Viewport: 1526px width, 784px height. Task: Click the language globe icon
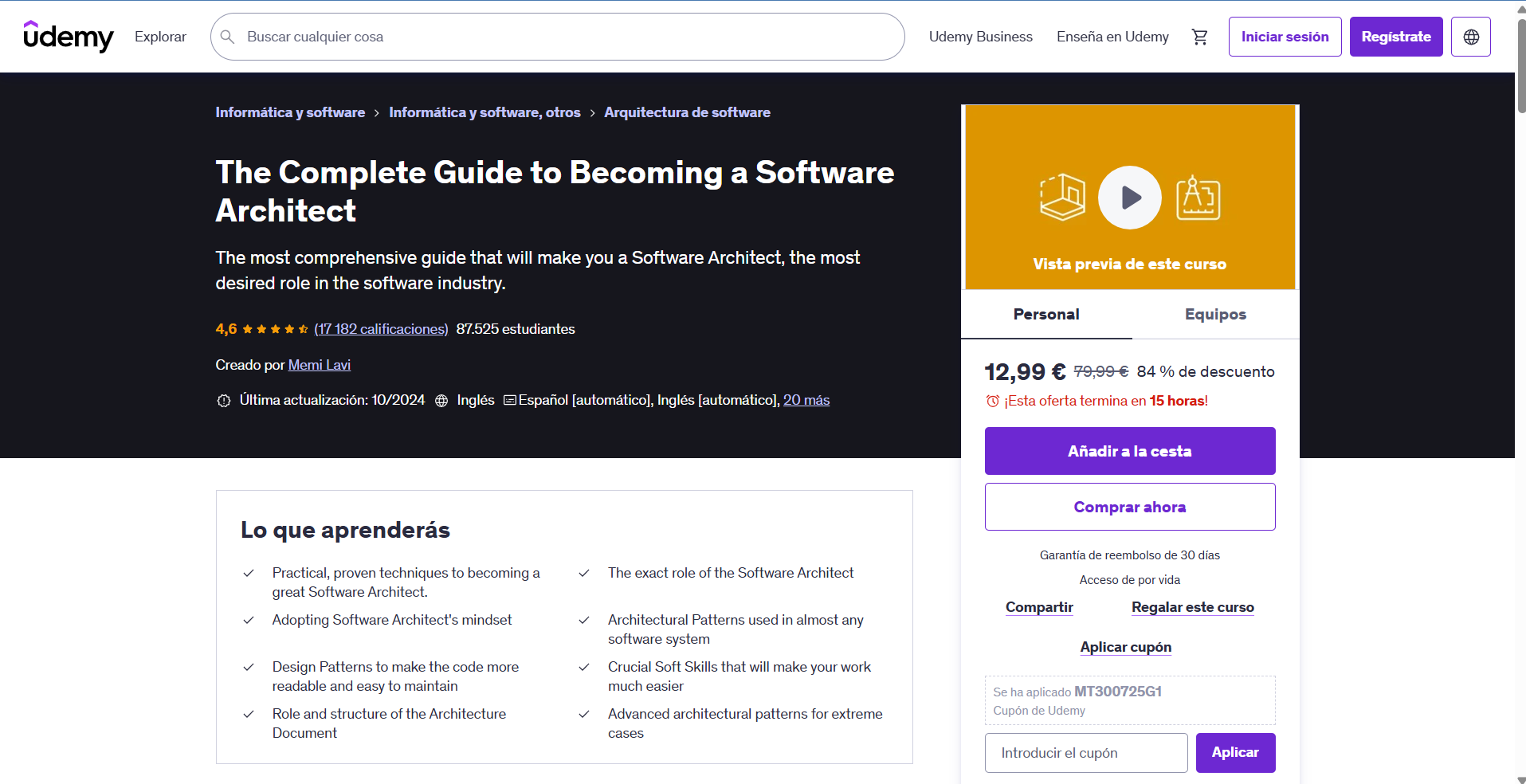(1470, 36)
